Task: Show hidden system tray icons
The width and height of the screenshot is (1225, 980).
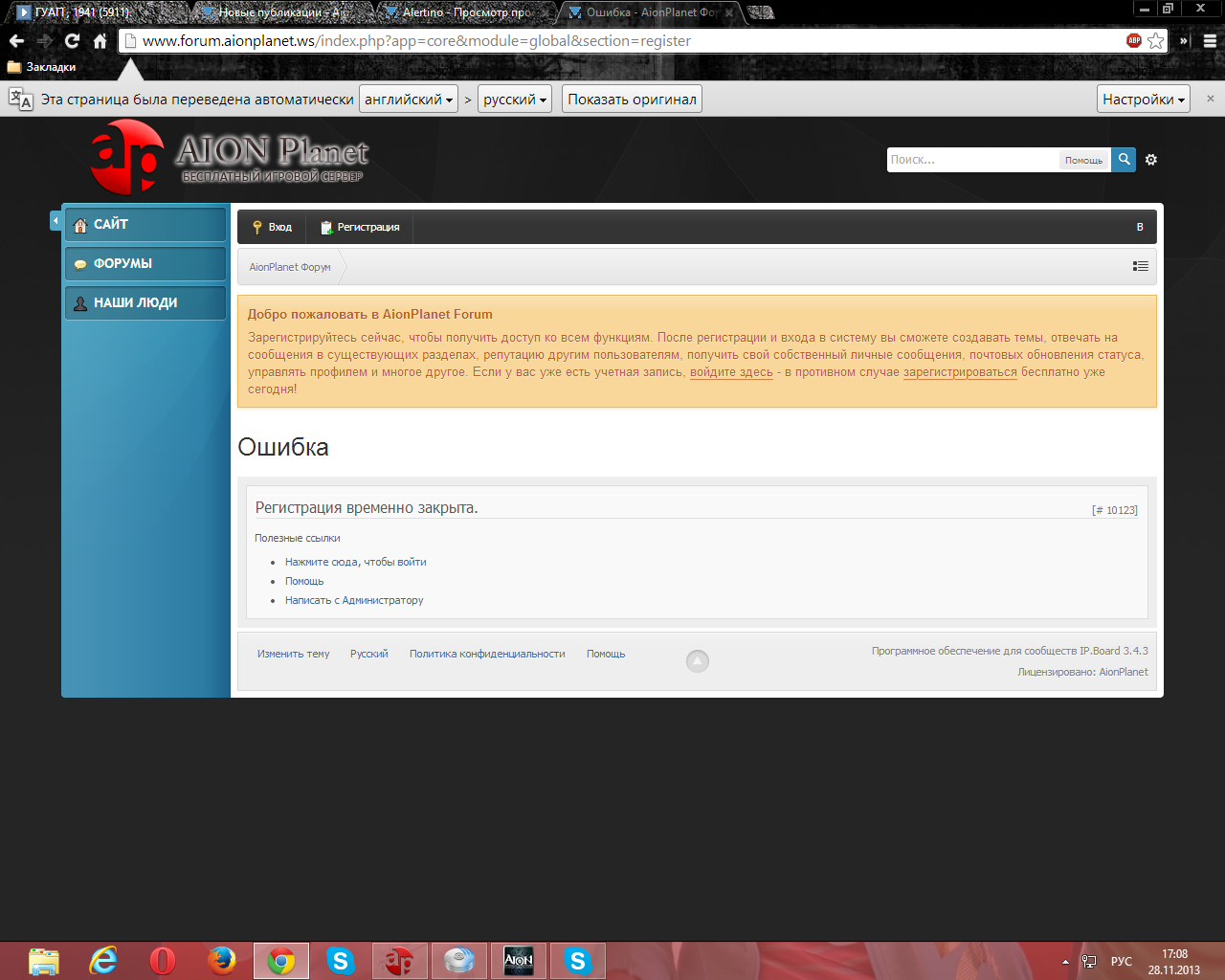Action: tap(1065, 962)
